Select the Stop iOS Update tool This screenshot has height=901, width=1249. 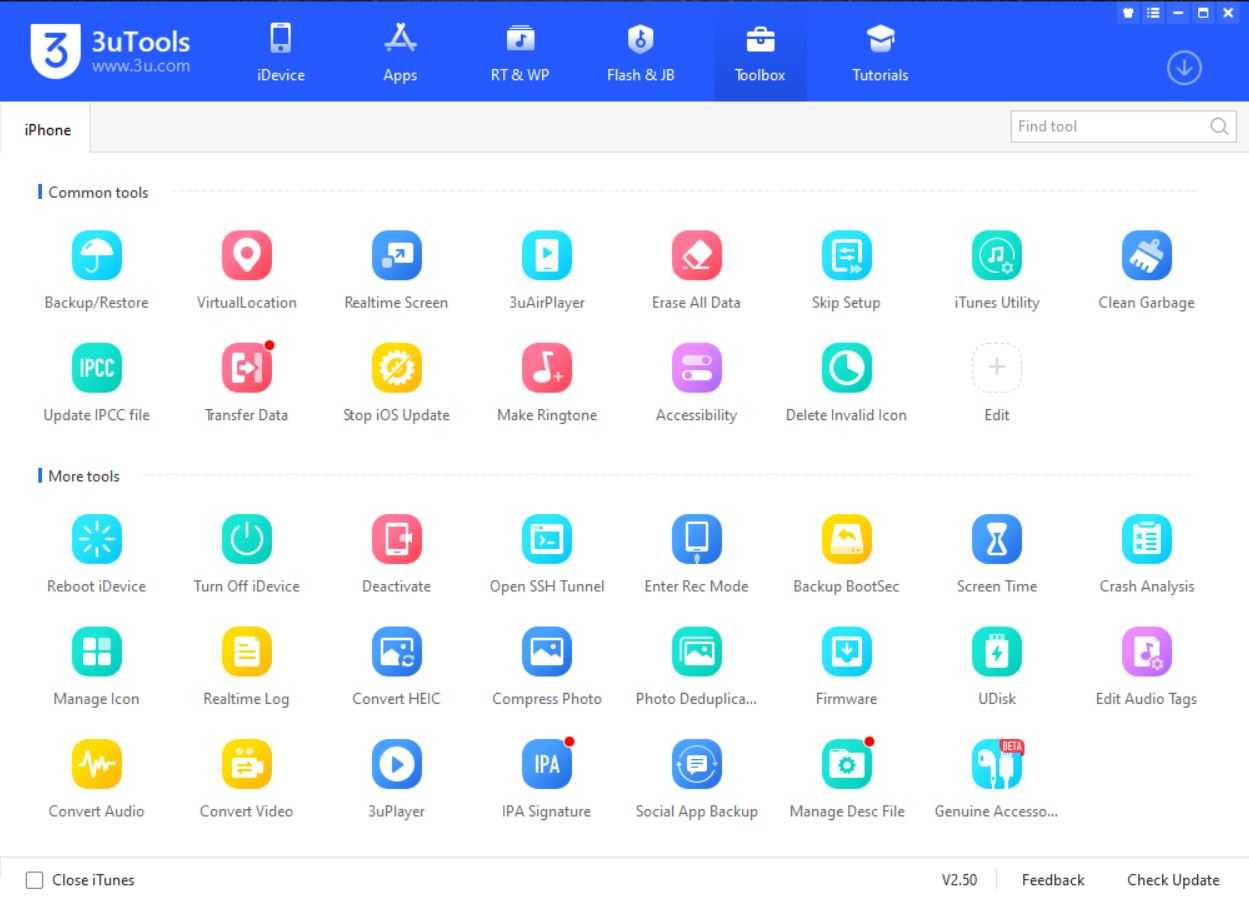pyautogui.click(x=396, y=369)
